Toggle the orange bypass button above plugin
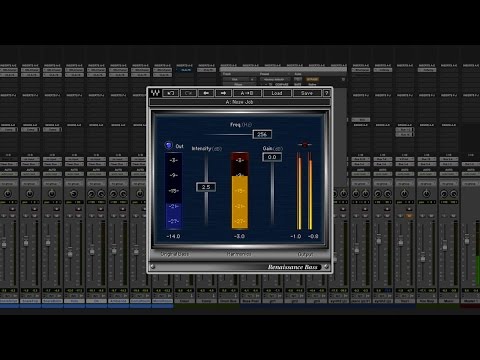Viewport: 480px width, 360px height. coord(312,79)
